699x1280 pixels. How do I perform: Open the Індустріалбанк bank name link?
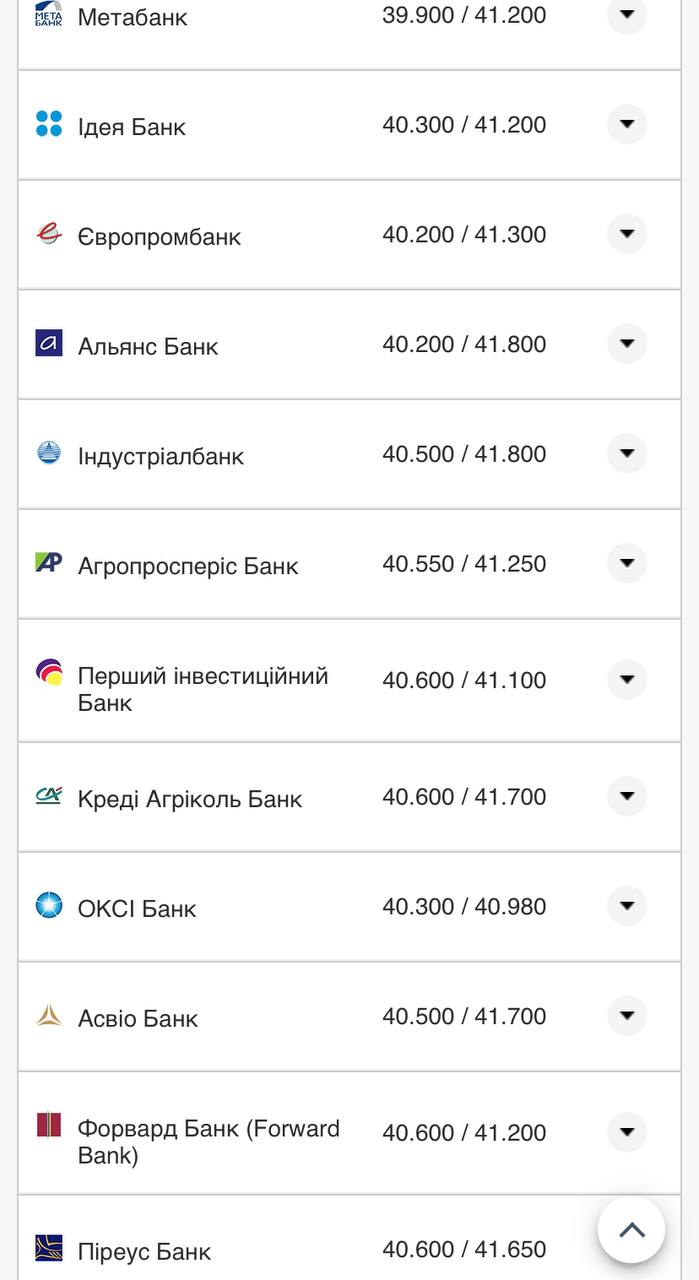pos(161,456)
